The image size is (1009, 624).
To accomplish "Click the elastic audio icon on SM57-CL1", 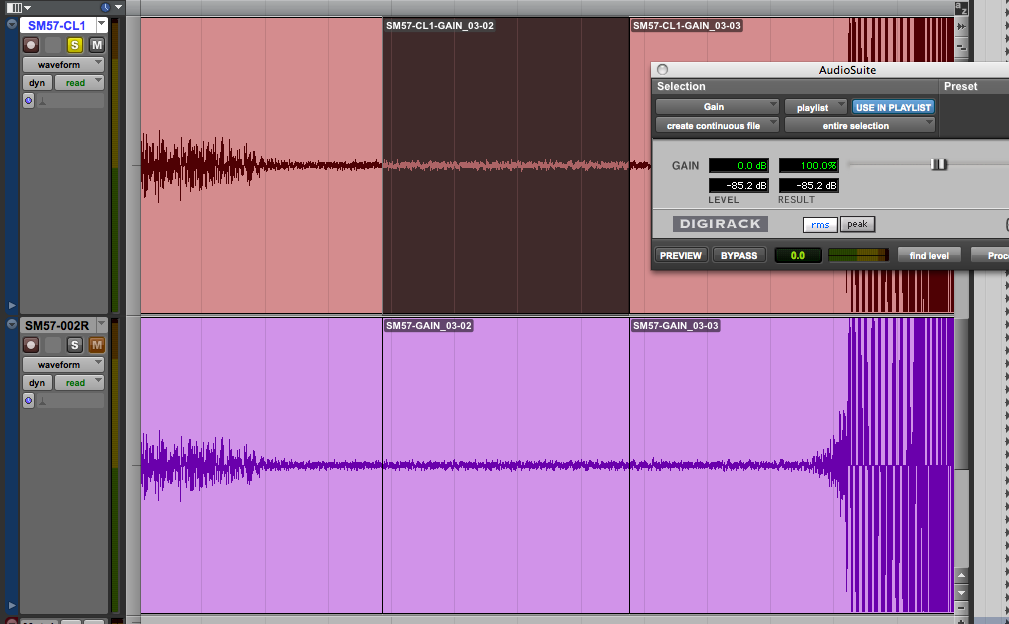I will 42,101.
